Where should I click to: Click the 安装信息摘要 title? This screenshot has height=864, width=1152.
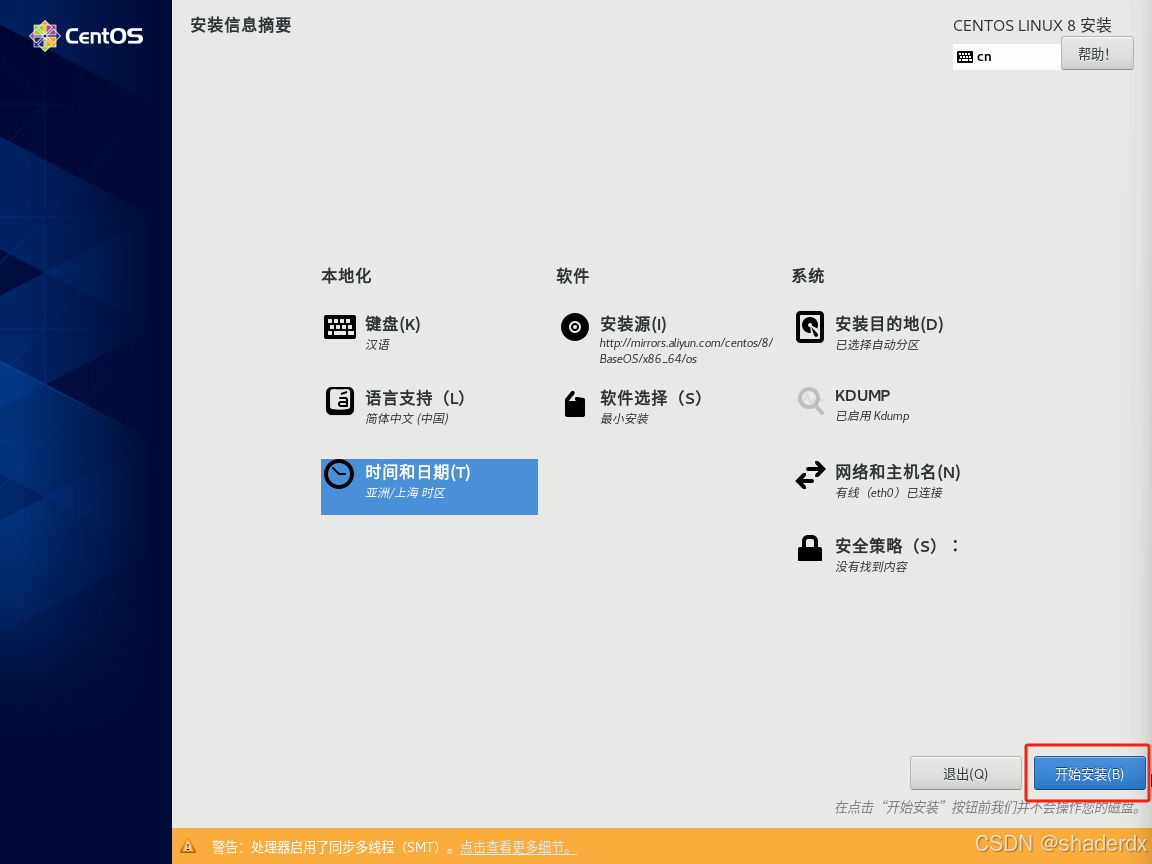pyautogui.click(x=241, y=25)
